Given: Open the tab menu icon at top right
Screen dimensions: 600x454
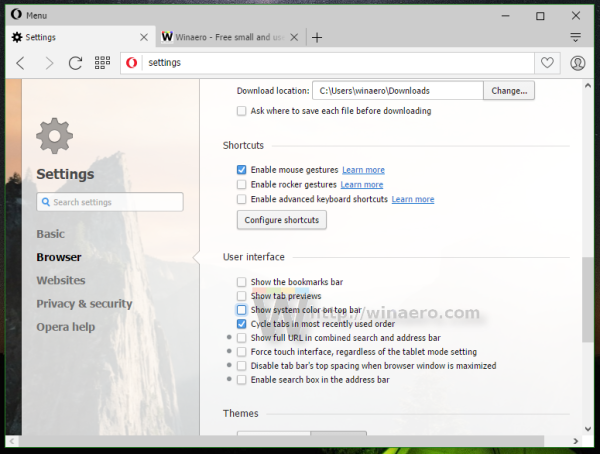Looking at the screenshot, I should click(575, 37).
